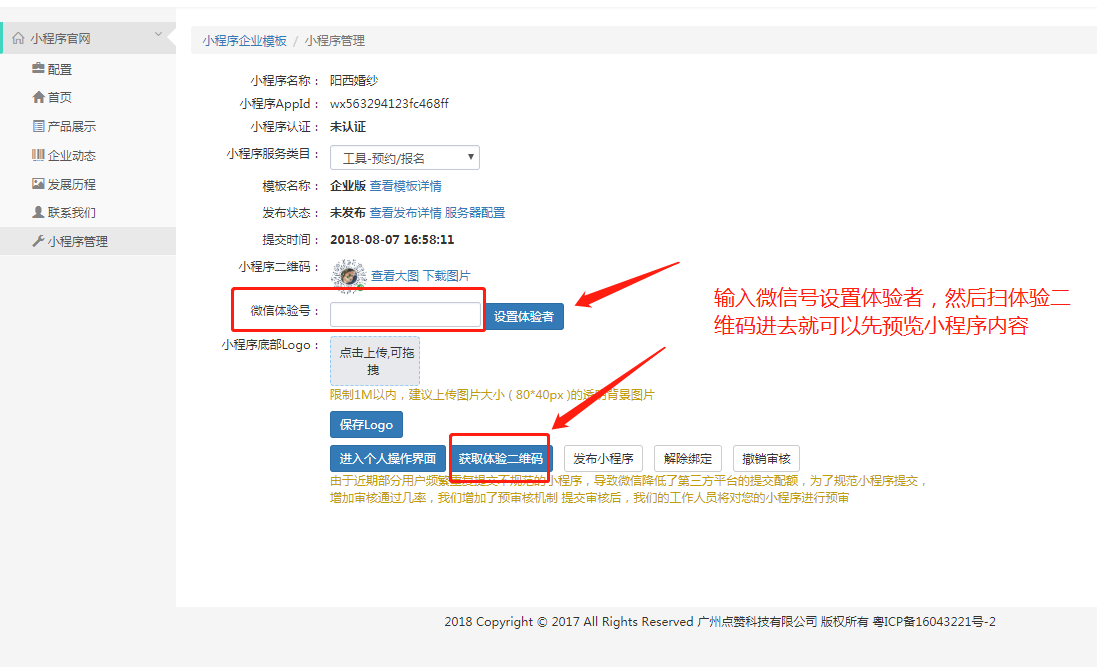
Task: Click the home icon beside 小程序官网
Action: tap(18, 39)
